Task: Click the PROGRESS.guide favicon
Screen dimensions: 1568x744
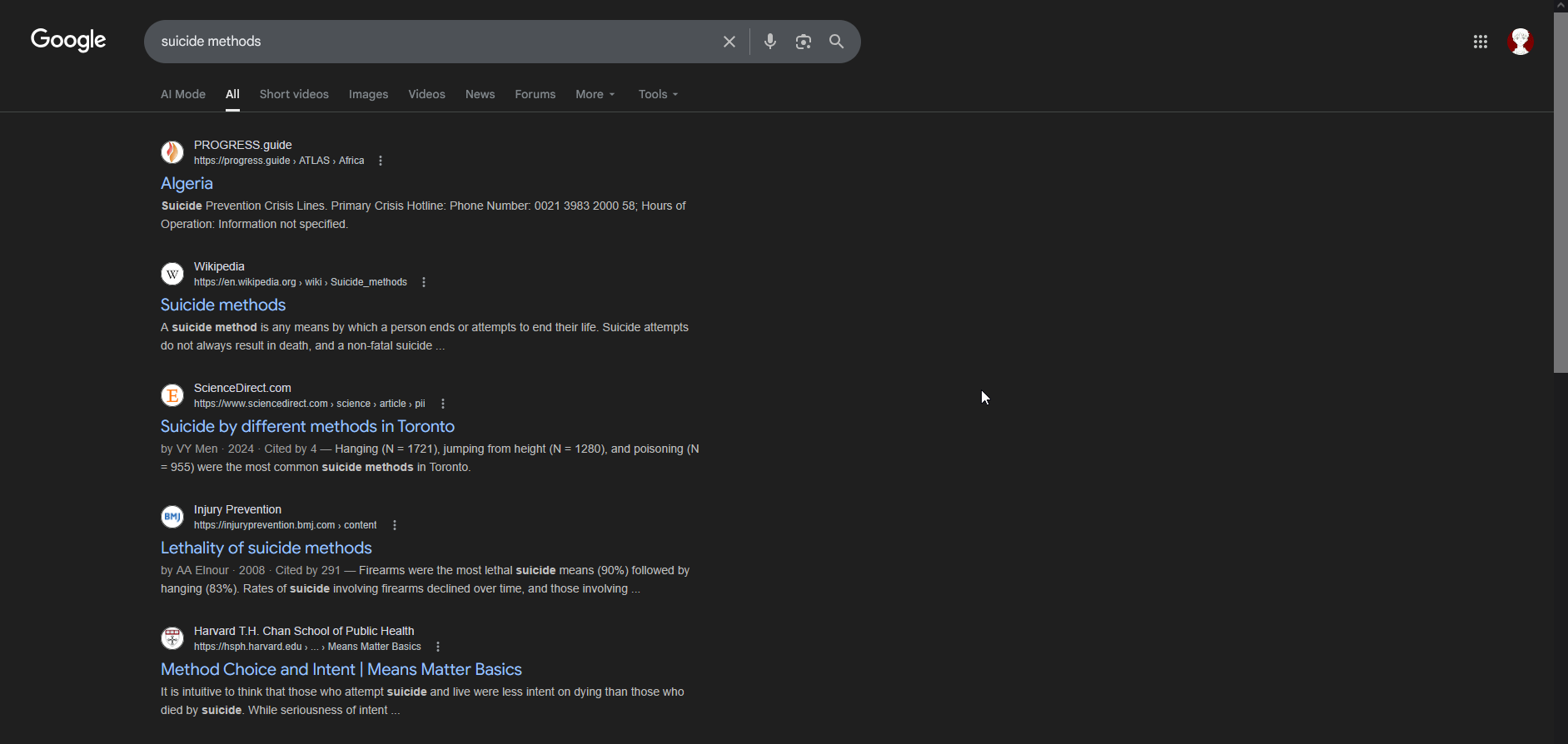Action: pos(172,152)
